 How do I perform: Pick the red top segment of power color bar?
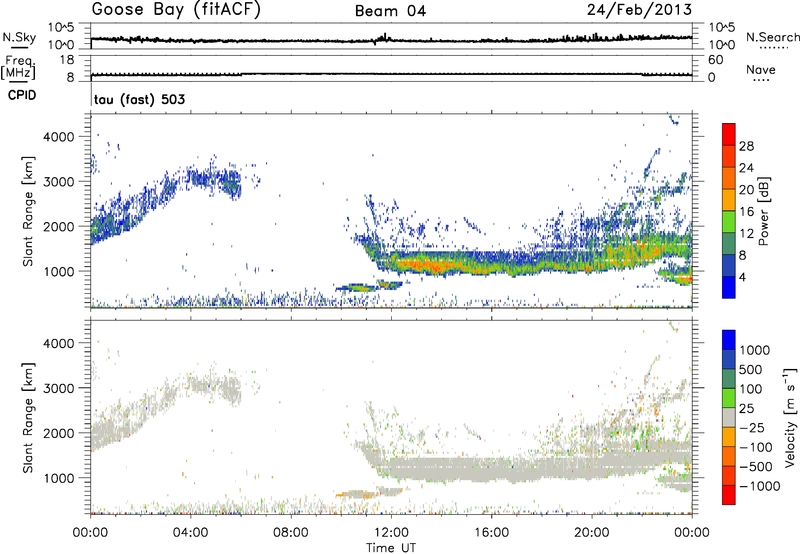click(x=729, y=135)
